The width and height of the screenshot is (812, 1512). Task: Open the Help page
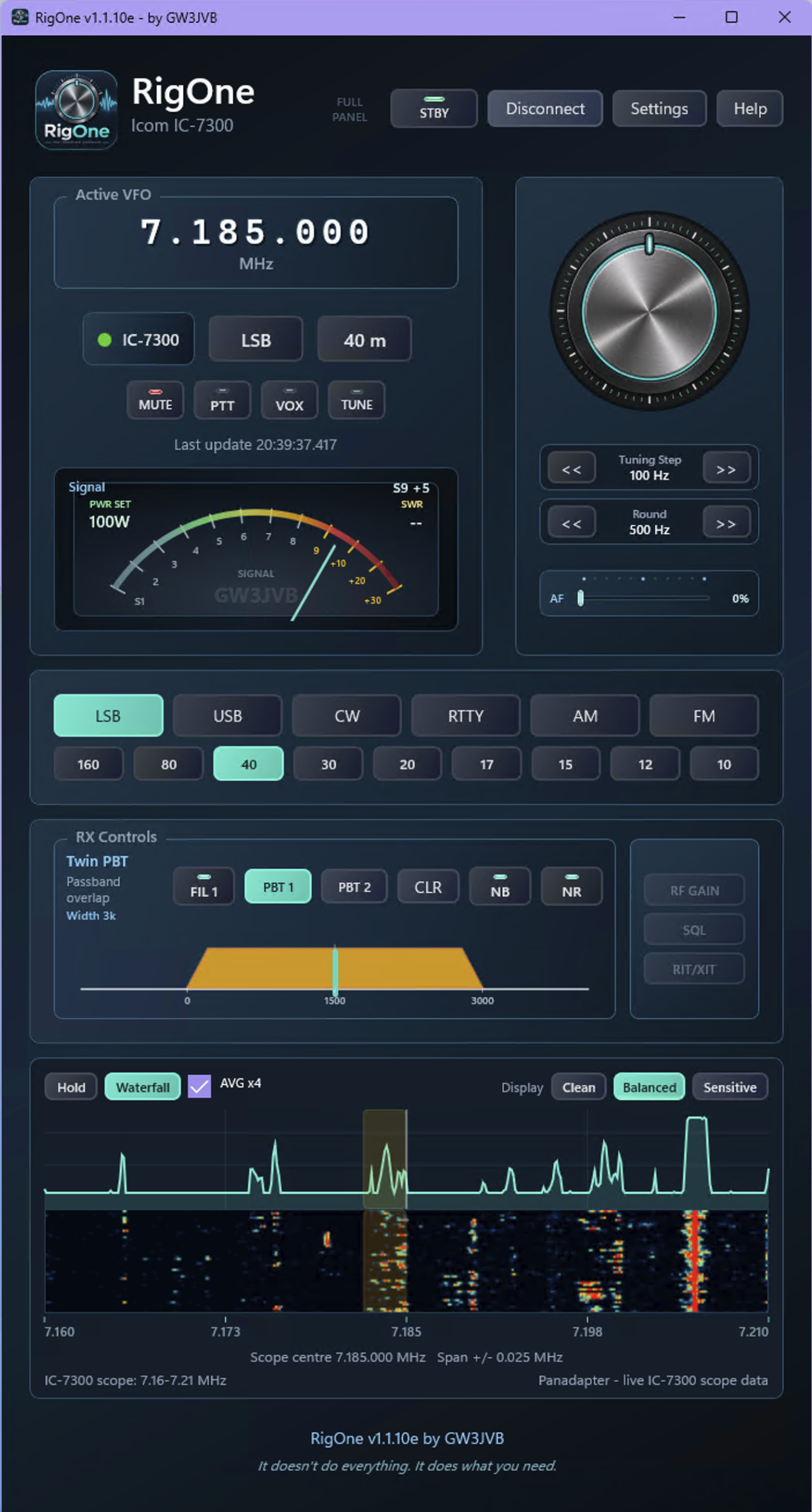750,109
